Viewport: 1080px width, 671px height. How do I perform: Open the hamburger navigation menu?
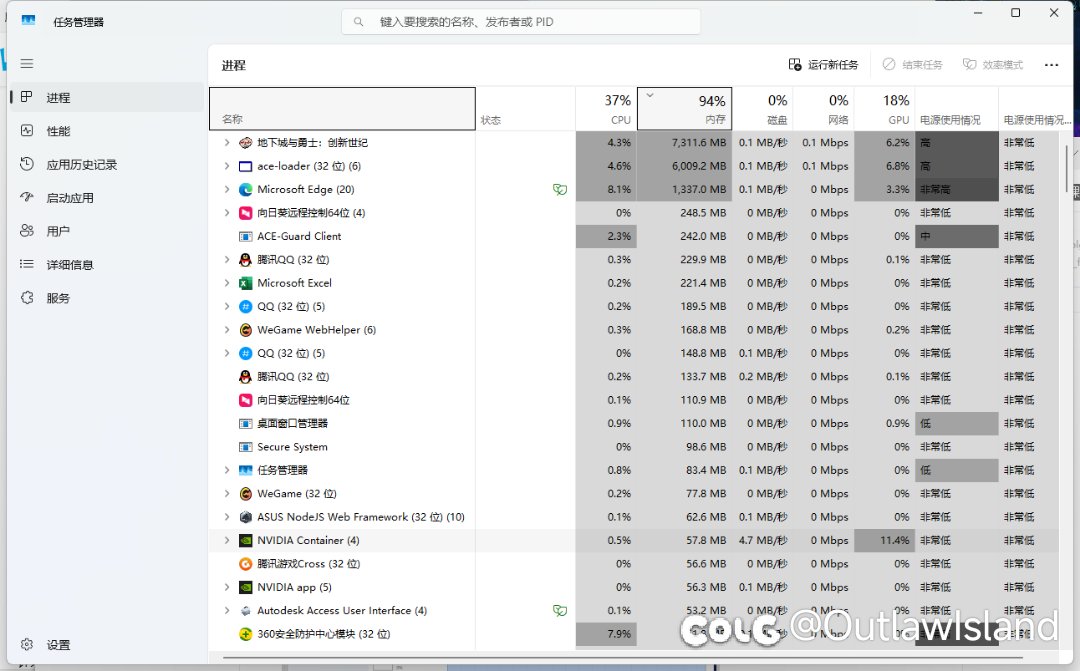coord(27,63)
